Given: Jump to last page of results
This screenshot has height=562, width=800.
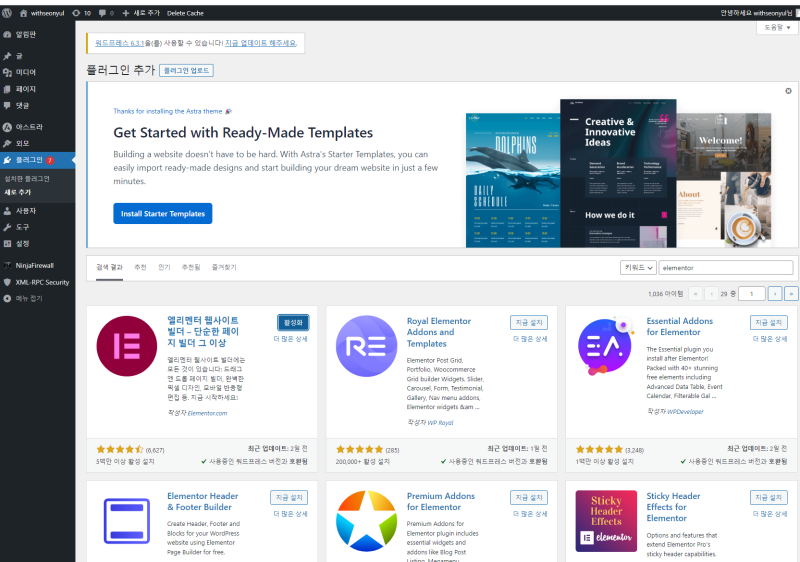Looking at the screenshot, I should coord(791,294).
